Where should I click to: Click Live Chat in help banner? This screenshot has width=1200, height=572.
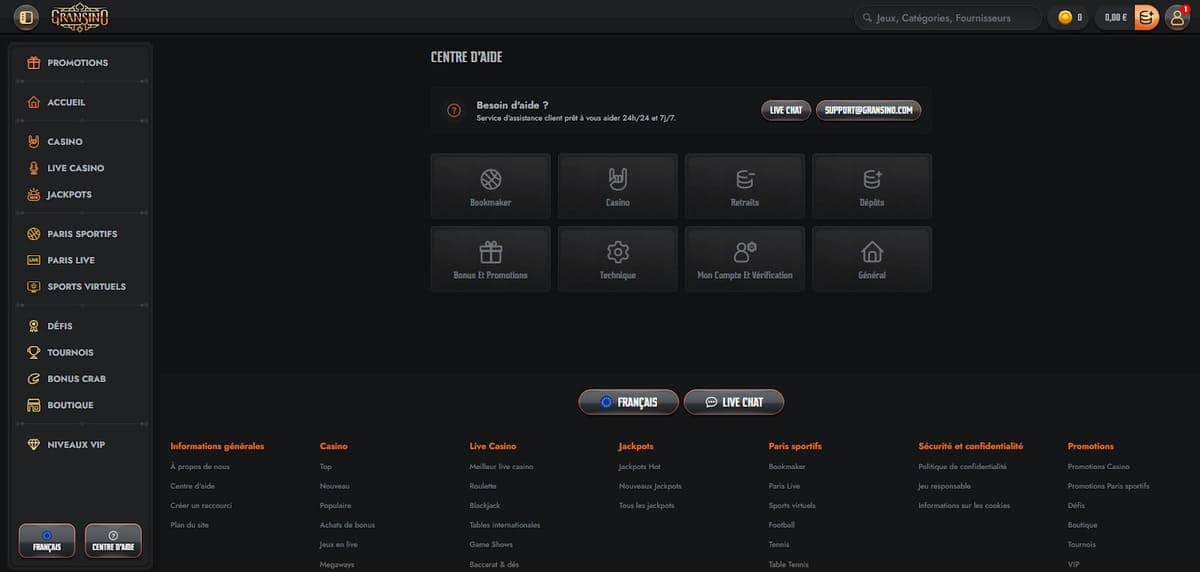click(785, 110)
